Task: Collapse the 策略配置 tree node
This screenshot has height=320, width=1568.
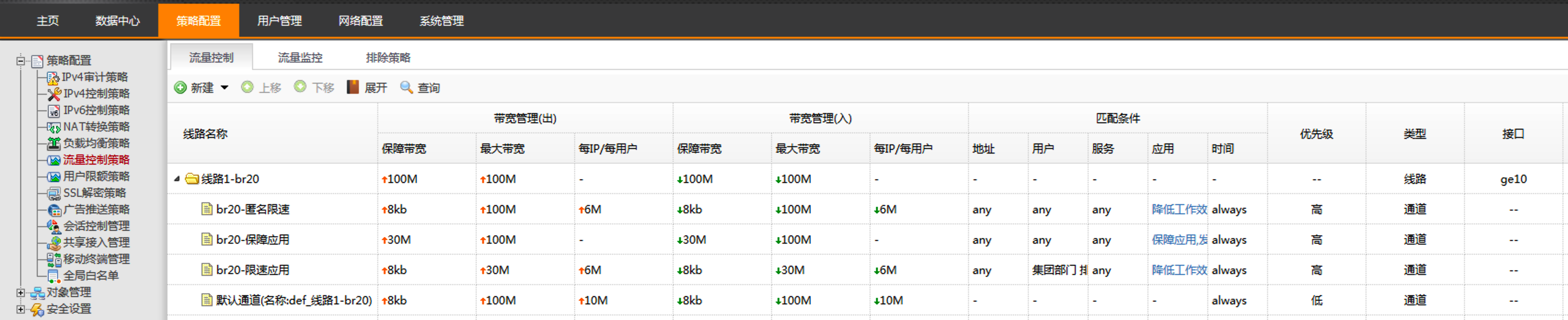Action: (x=21, y=61)
